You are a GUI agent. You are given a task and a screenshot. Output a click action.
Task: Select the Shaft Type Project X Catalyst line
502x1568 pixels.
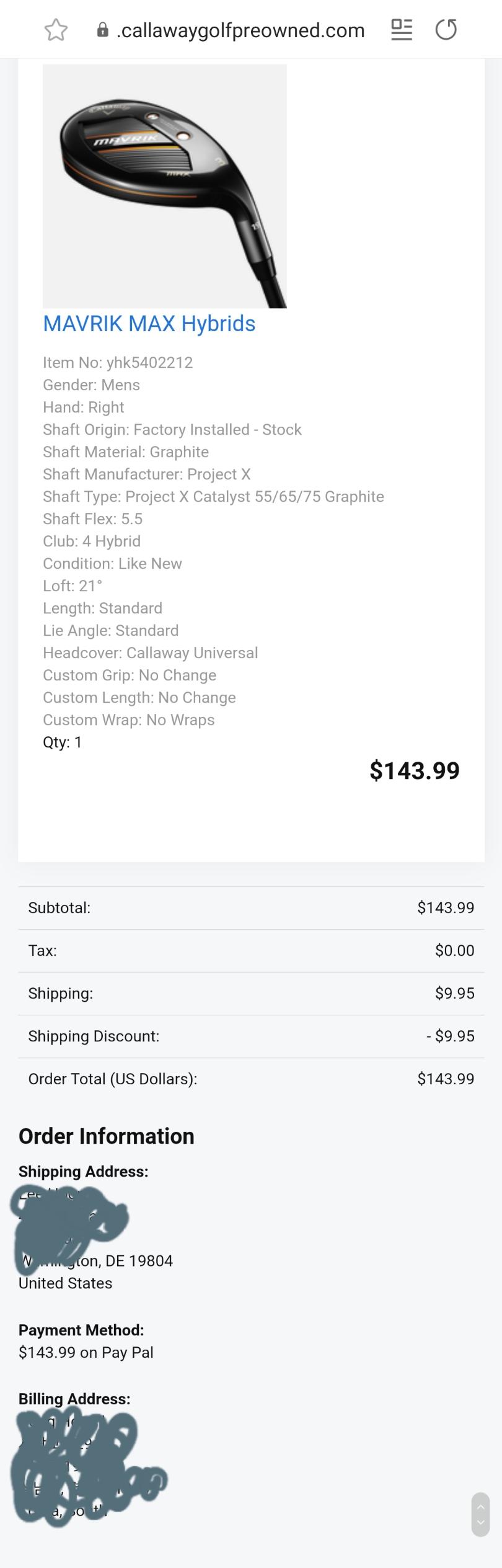[x=213, y=496]
